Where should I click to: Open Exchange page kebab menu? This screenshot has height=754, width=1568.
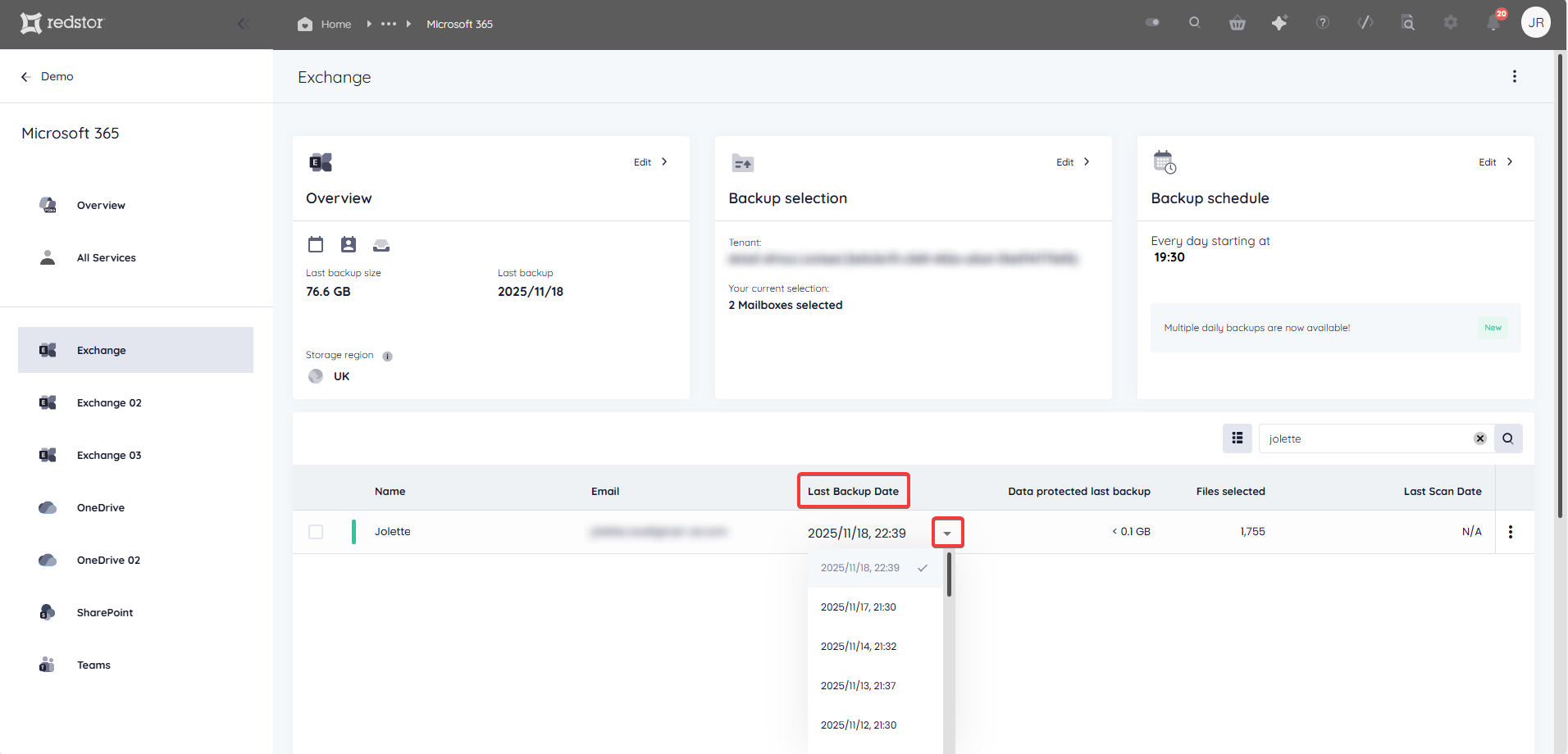tap(1514, 76)
